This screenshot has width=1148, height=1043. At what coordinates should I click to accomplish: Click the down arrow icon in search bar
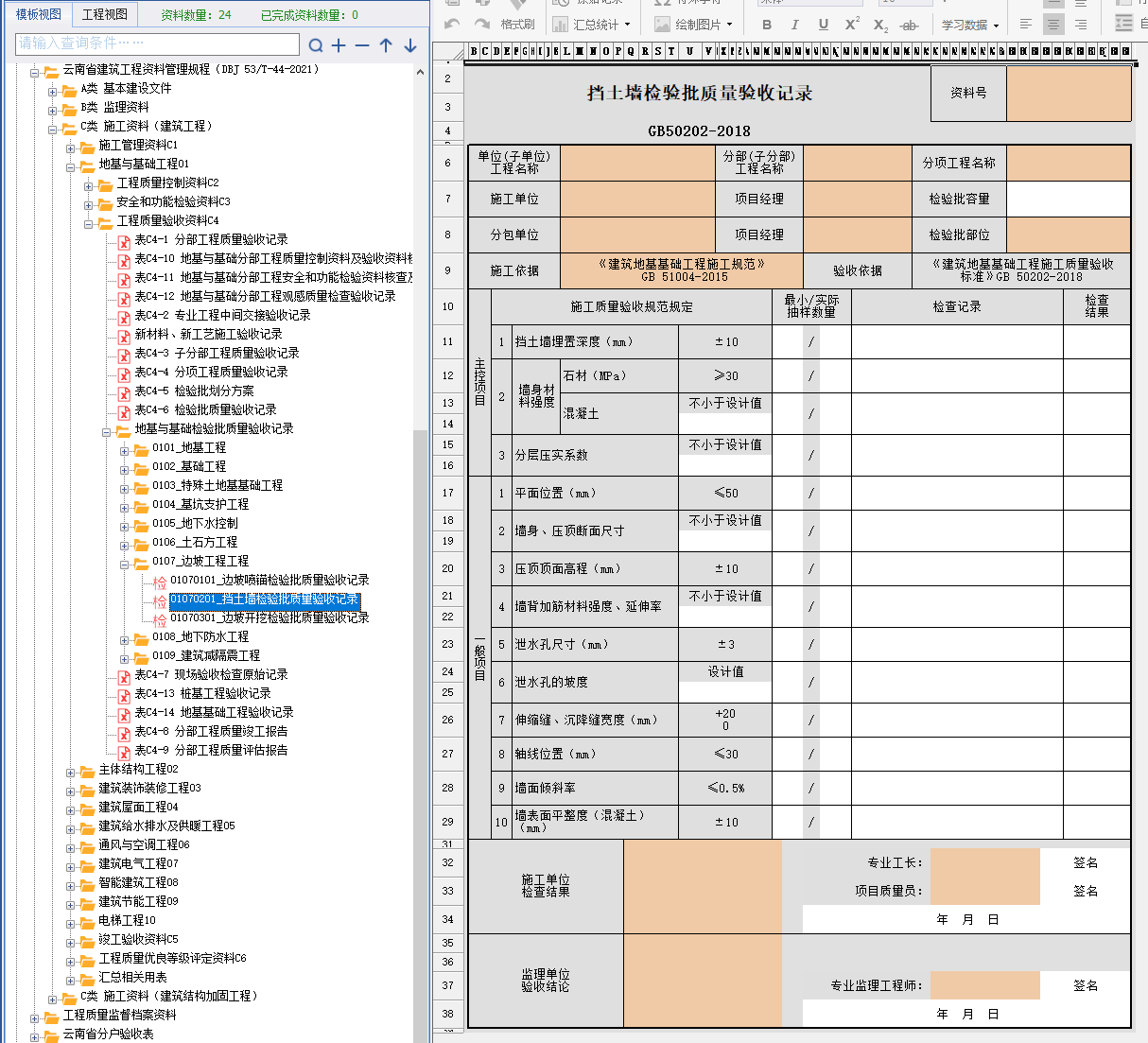pos(409,44)
